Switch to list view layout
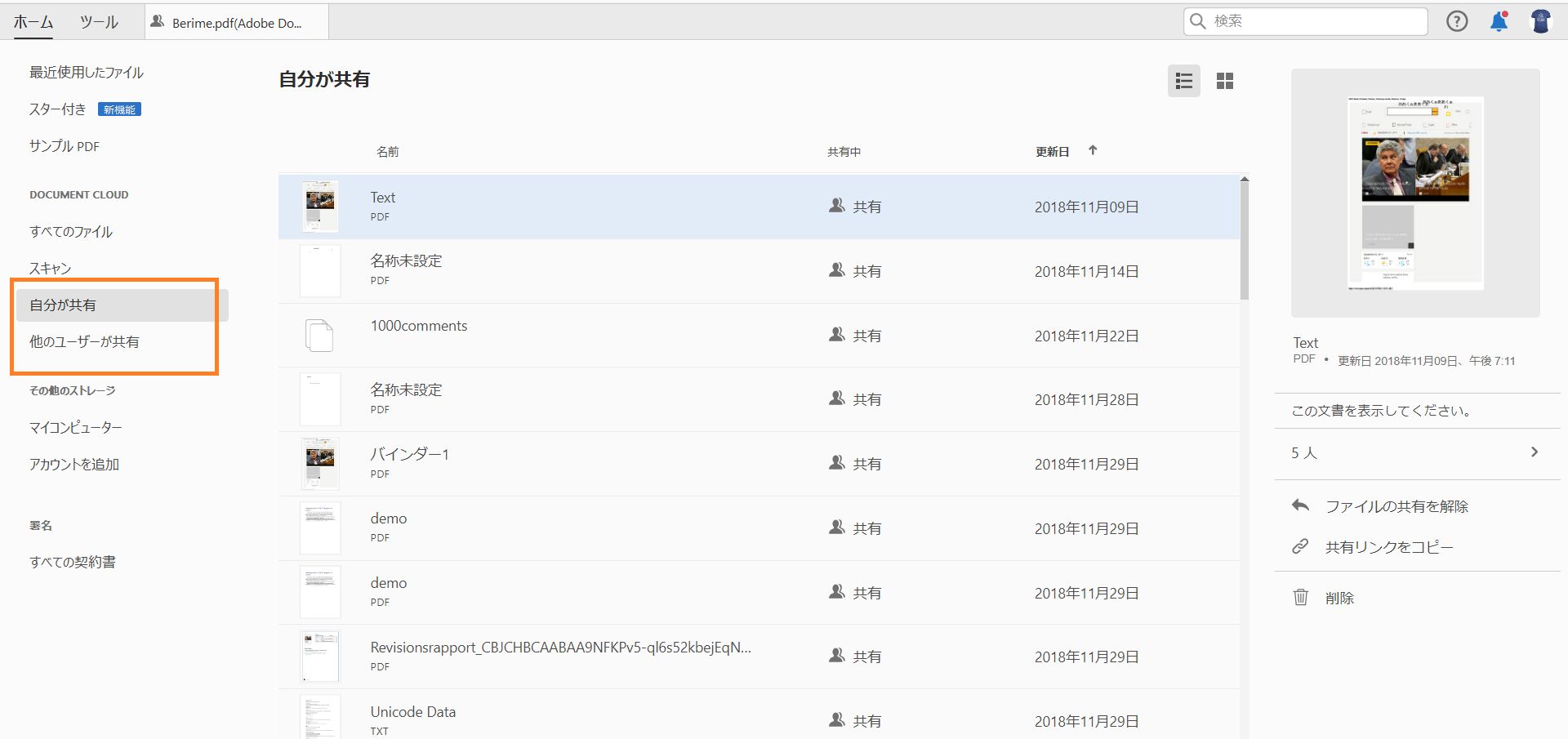Image resolution: width=1568 pixels, height=739 pixels. pyautogui.click(x=1184, y=81)
